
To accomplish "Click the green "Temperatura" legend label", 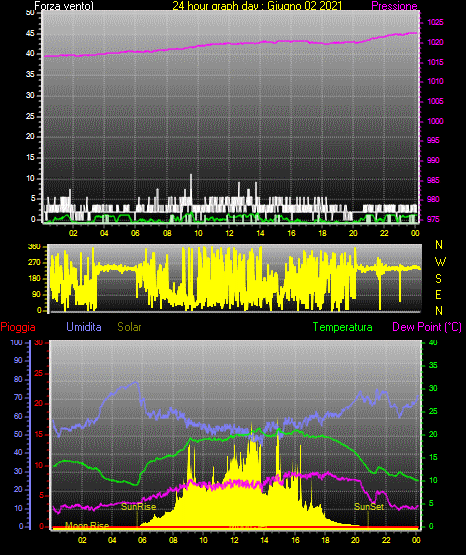I will click(343, 327).
